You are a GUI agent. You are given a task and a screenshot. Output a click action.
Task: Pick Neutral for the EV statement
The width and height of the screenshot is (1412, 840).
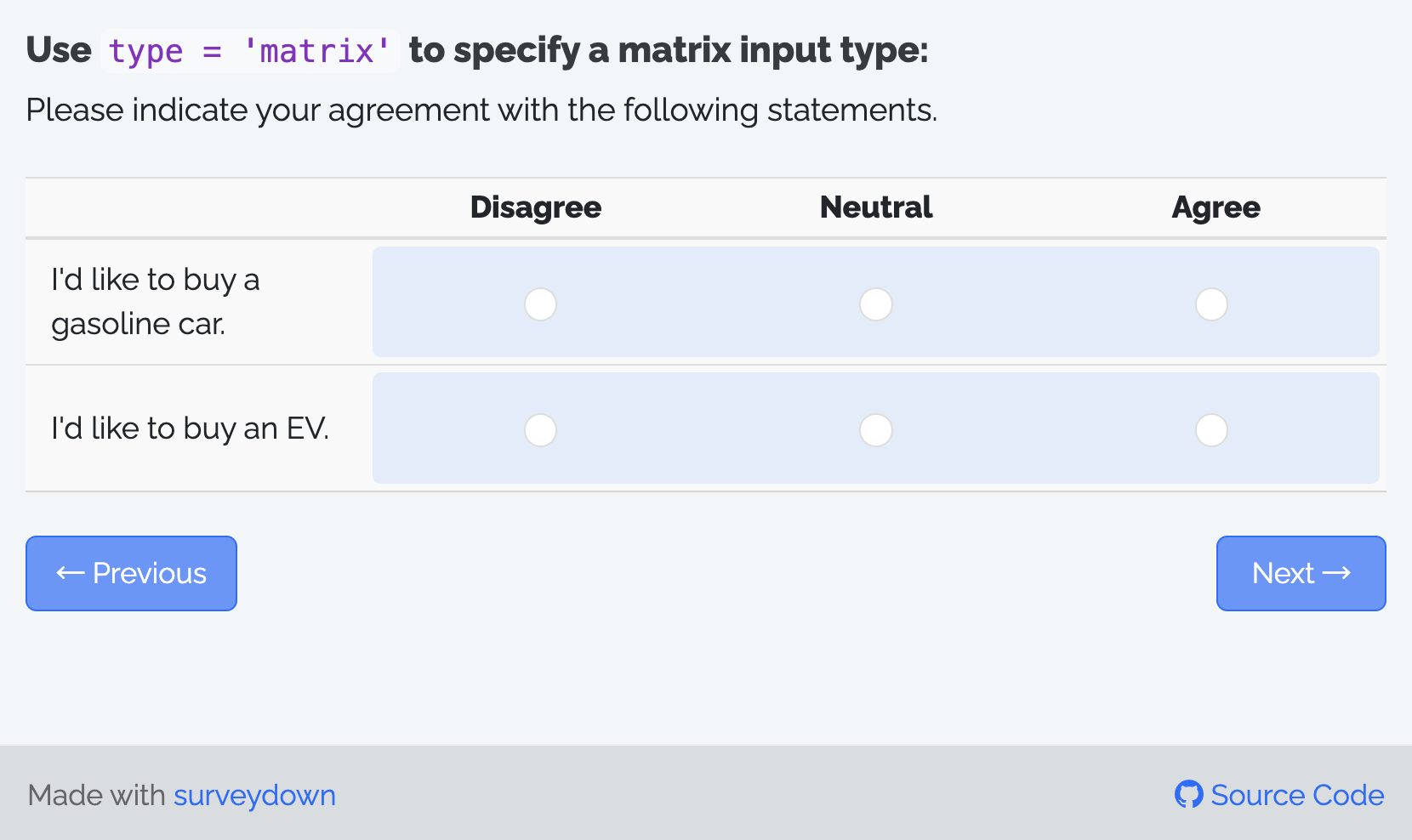click(875, 430)
